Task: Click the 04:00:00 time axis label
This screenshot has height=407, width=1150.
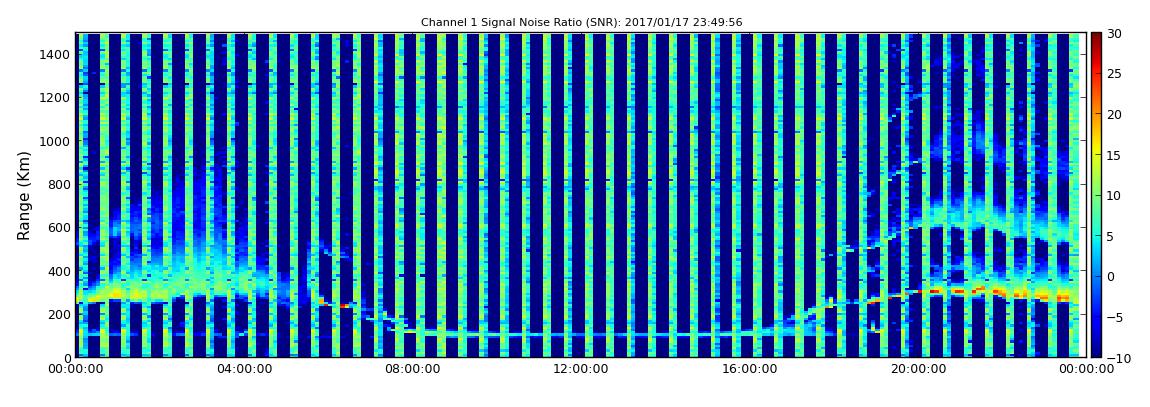Action: 244,369
